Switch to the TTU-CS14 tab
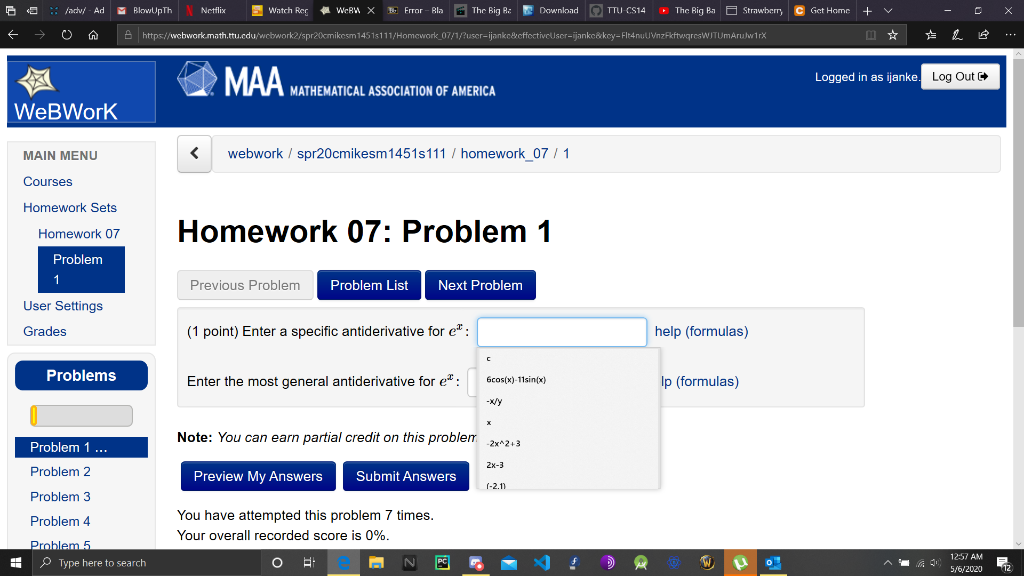 pyautogui.click(x=618, y=10)
